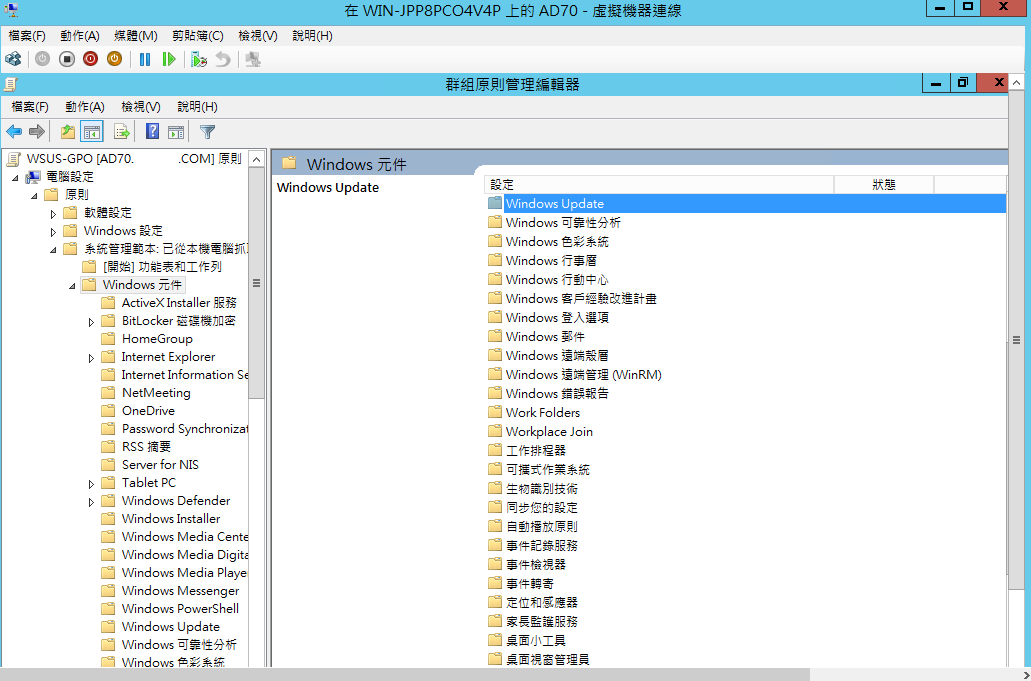Click the scroll icon in editor title bar

11,84
